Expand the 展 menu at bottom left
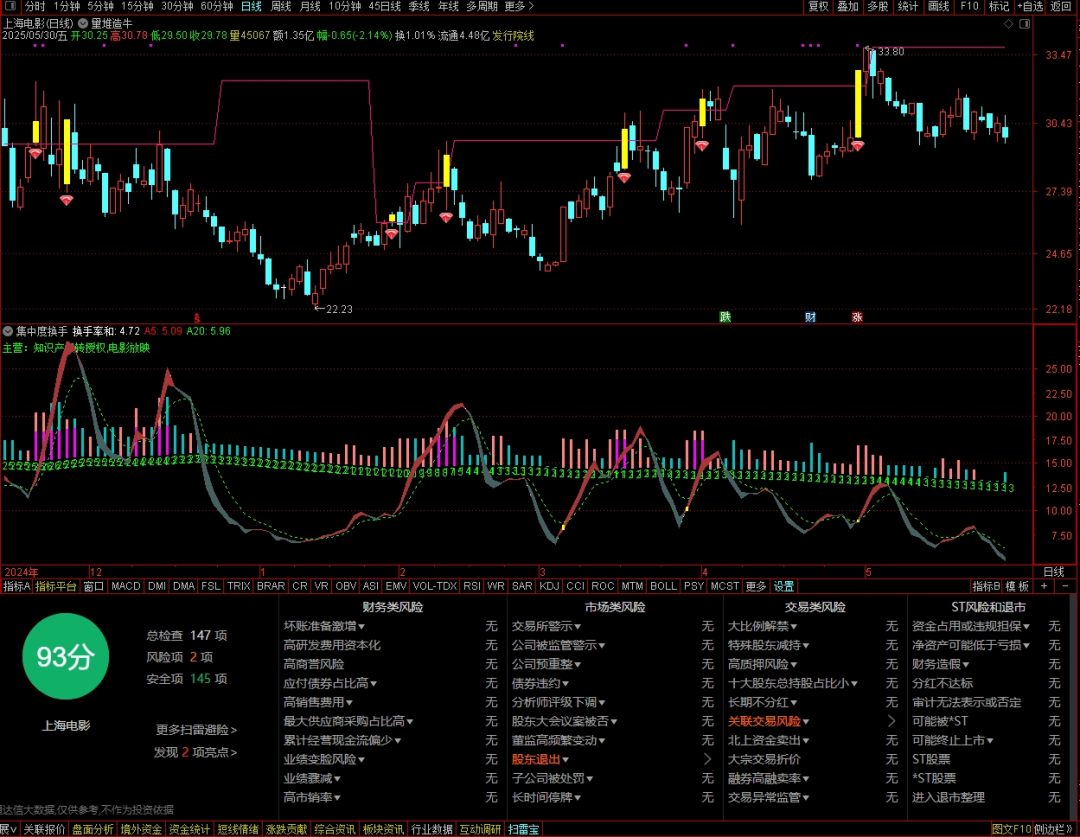 point(8,829)
